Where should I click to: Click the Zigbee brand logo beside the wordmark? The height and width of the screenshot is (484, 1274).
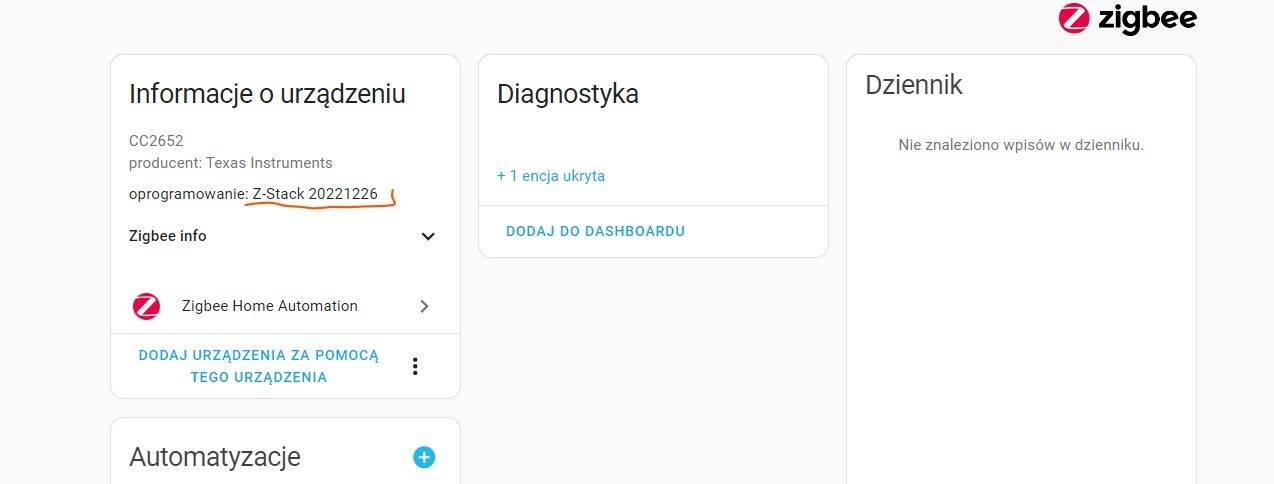pyautogui.click(x=1074, y=18)
